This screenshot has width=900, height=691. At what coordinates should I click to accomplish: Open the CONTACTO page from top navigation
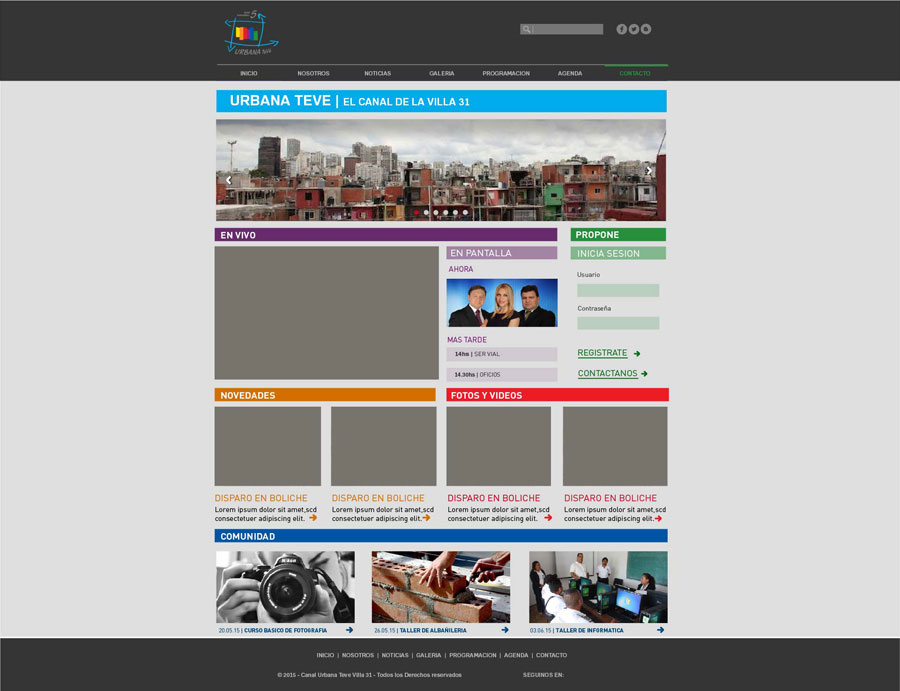pos(634,73)
